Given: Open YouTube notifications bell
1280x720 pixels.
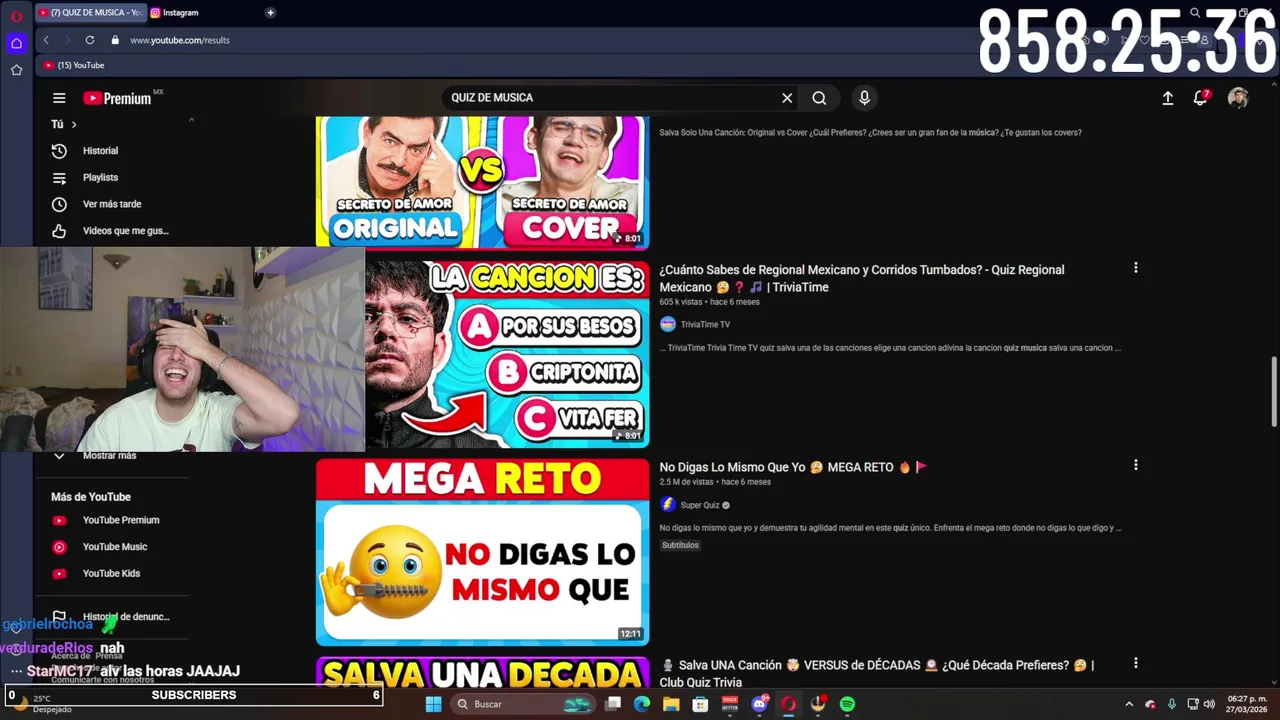Looking at the screenshot, I should click(x=1200, y=97).
